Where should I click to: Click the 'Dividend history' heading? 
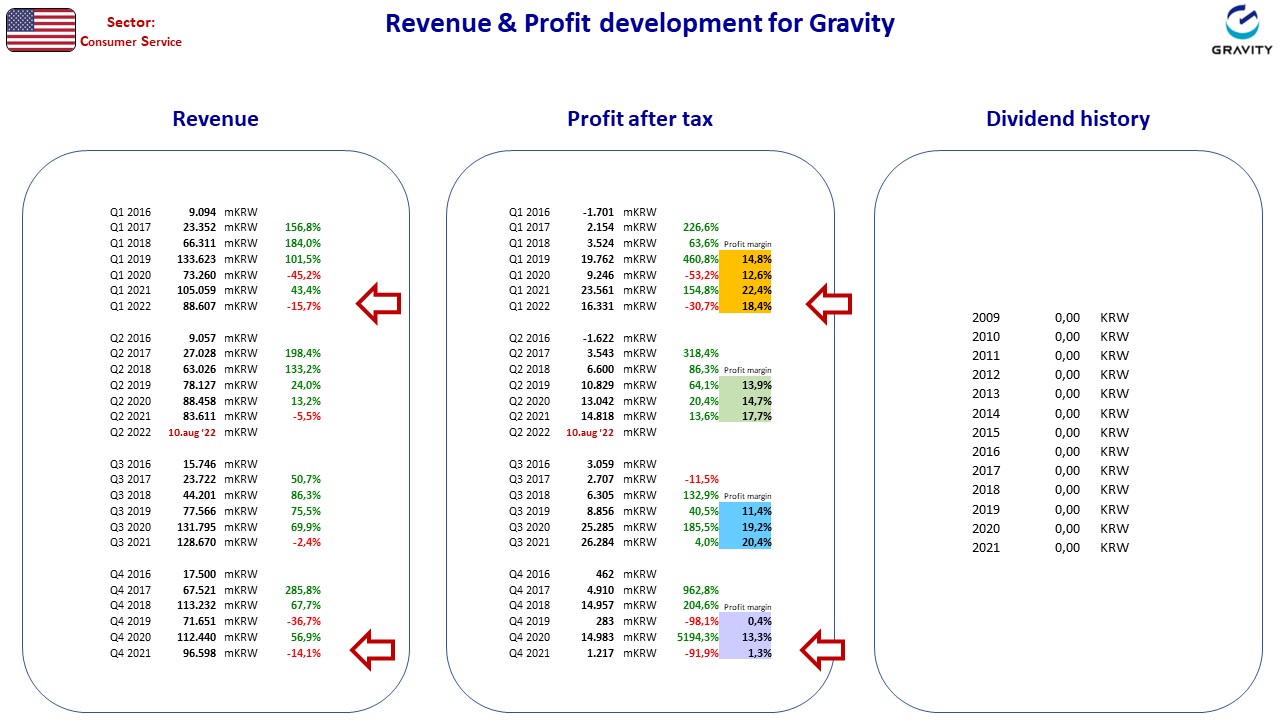click(1068, 119)
